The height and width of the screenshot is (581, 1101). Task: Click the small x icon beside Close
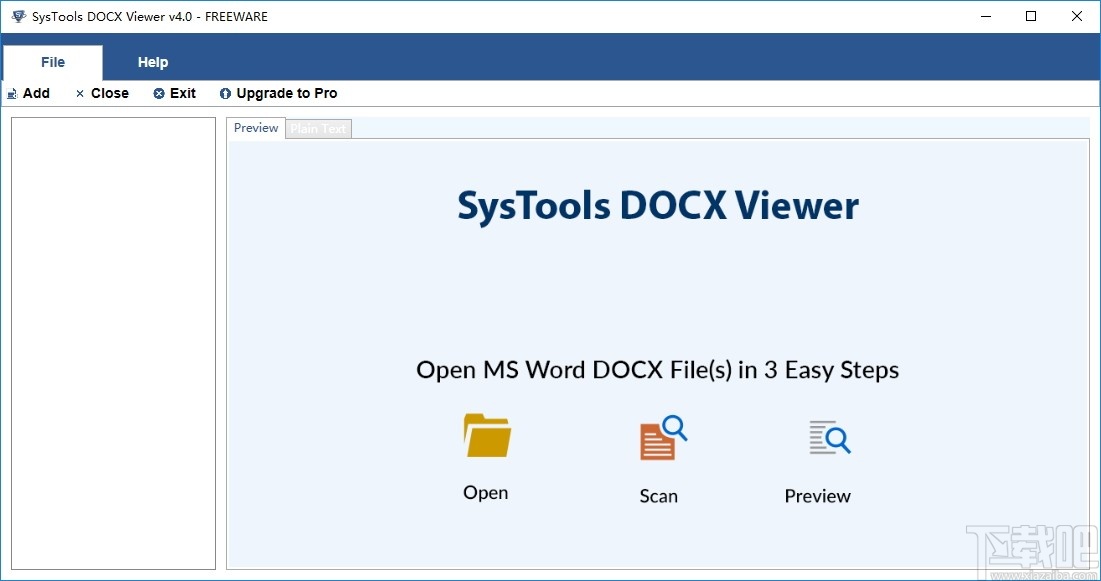click(79, 93)
